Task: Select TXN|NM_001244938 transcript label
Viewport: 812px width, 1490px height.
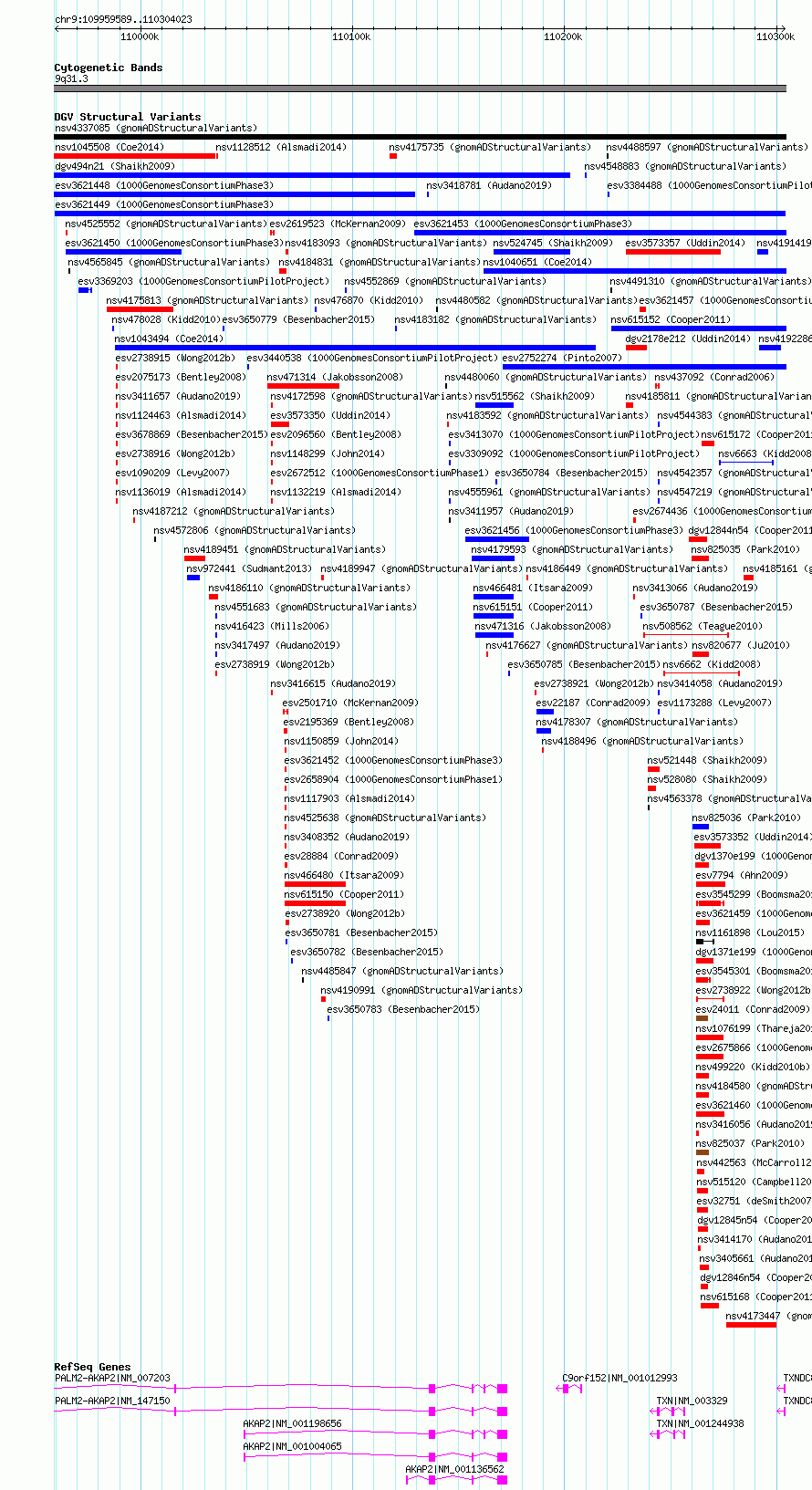Action: [701, 1423]
